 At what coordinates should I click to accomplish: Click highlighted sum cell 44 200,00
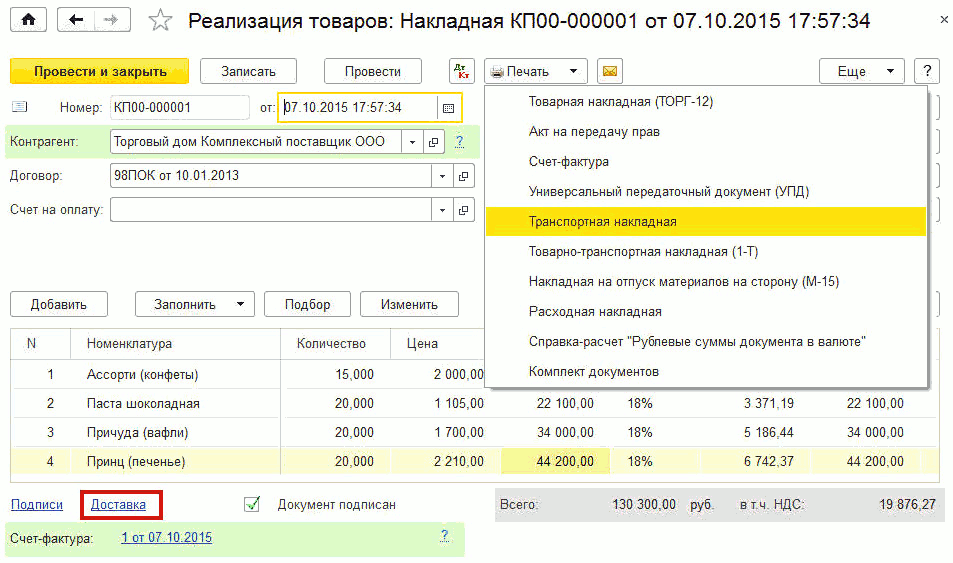pos(556,461)
